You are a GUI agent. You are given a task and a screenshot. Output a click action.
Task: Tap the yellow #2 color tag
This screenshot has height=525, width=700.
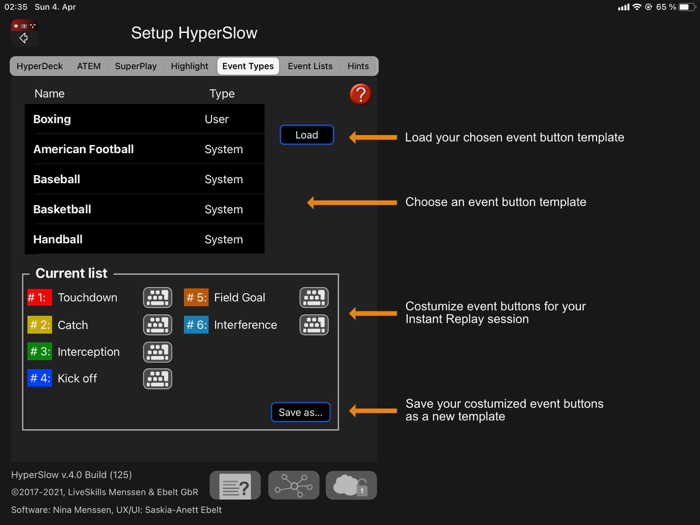[x=39, y=325]
